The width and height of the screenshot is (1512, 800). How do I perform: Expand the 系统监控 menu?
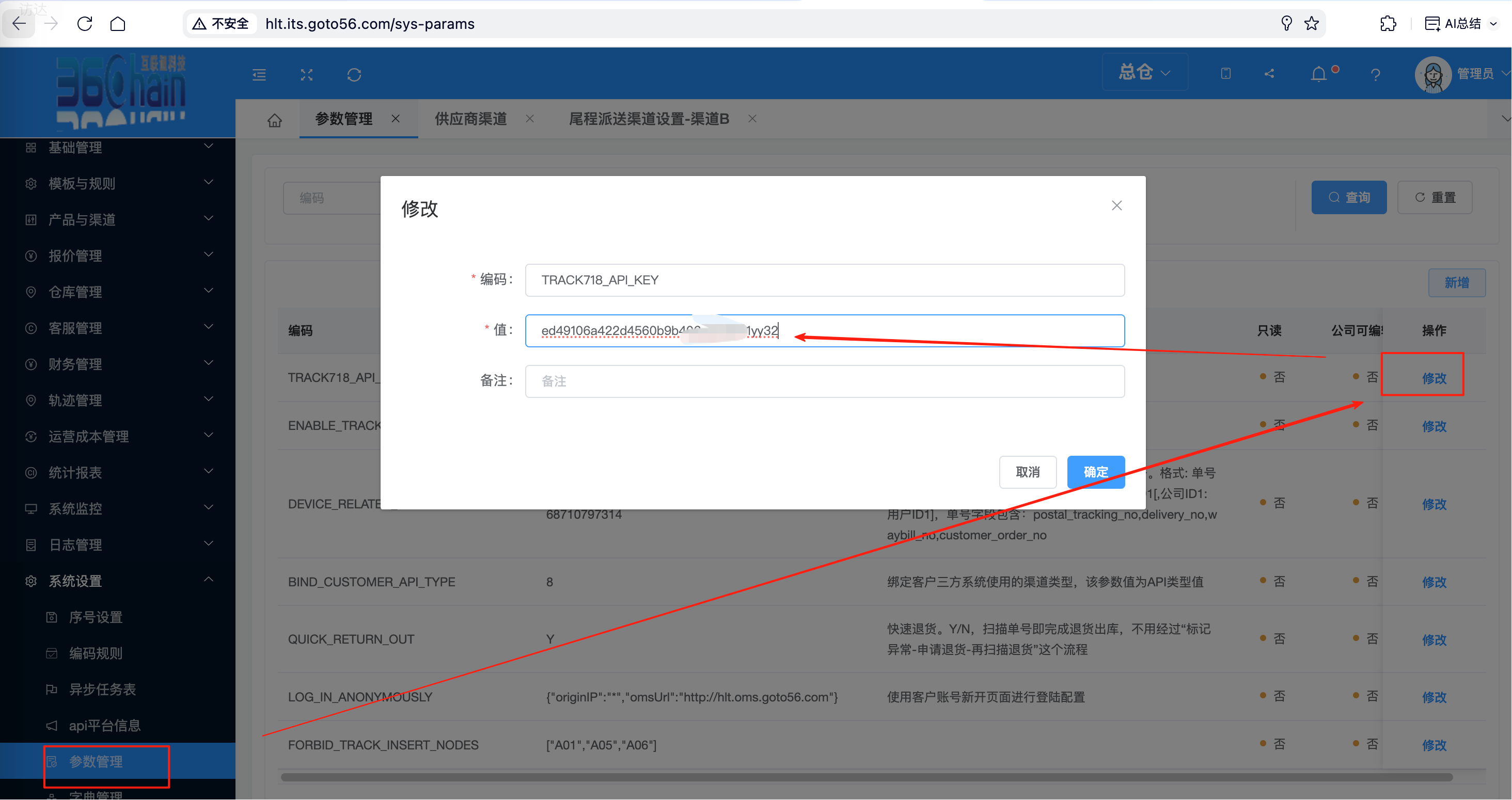[x=117, y=508]
